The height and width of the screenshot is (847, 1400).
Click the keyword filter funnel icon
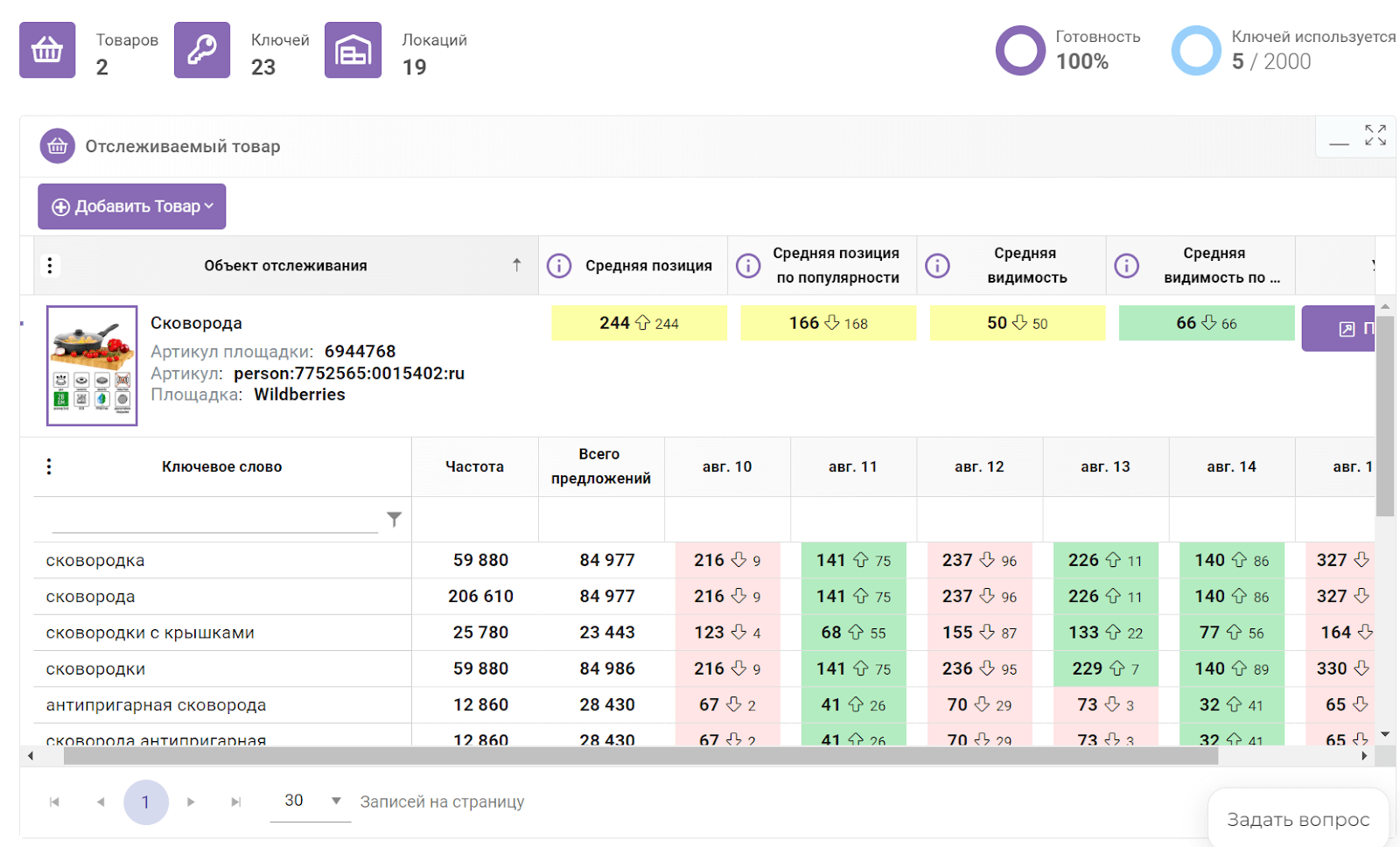pyautogui.click(x=395, y=520)
